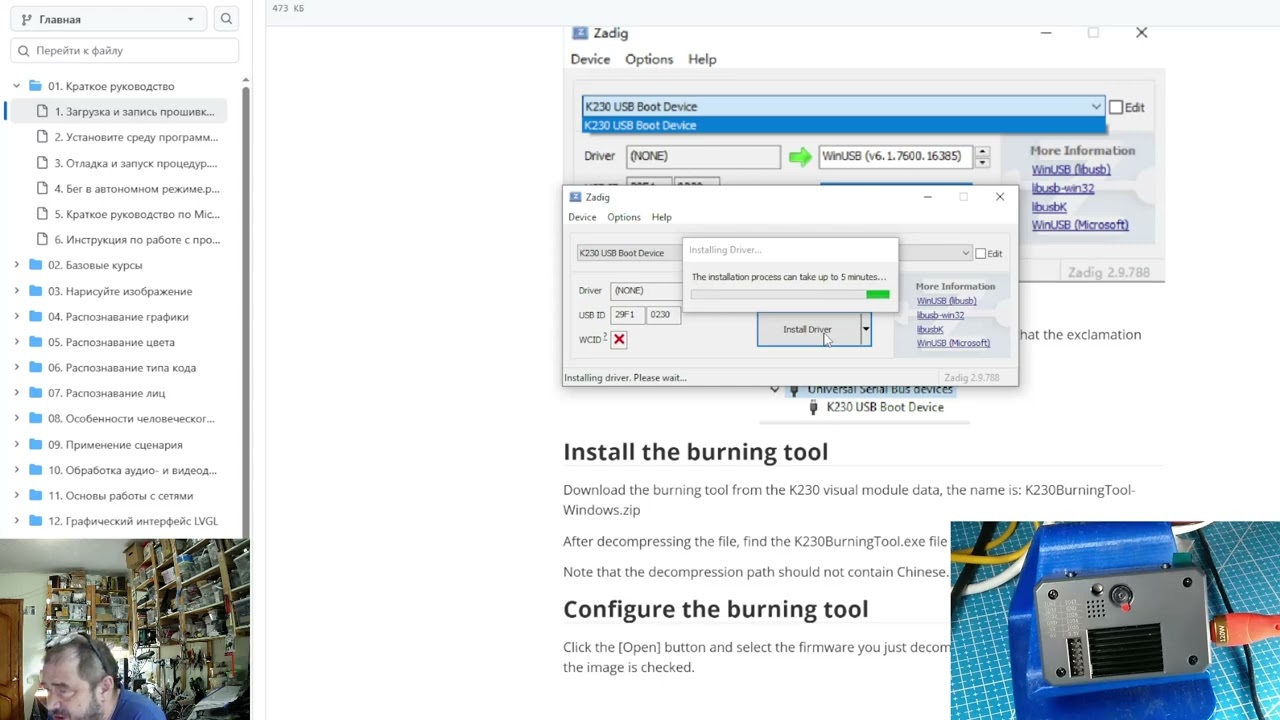
Task: Click folder icon of 04. Распознавание графики
Action: tap(36, 316)
